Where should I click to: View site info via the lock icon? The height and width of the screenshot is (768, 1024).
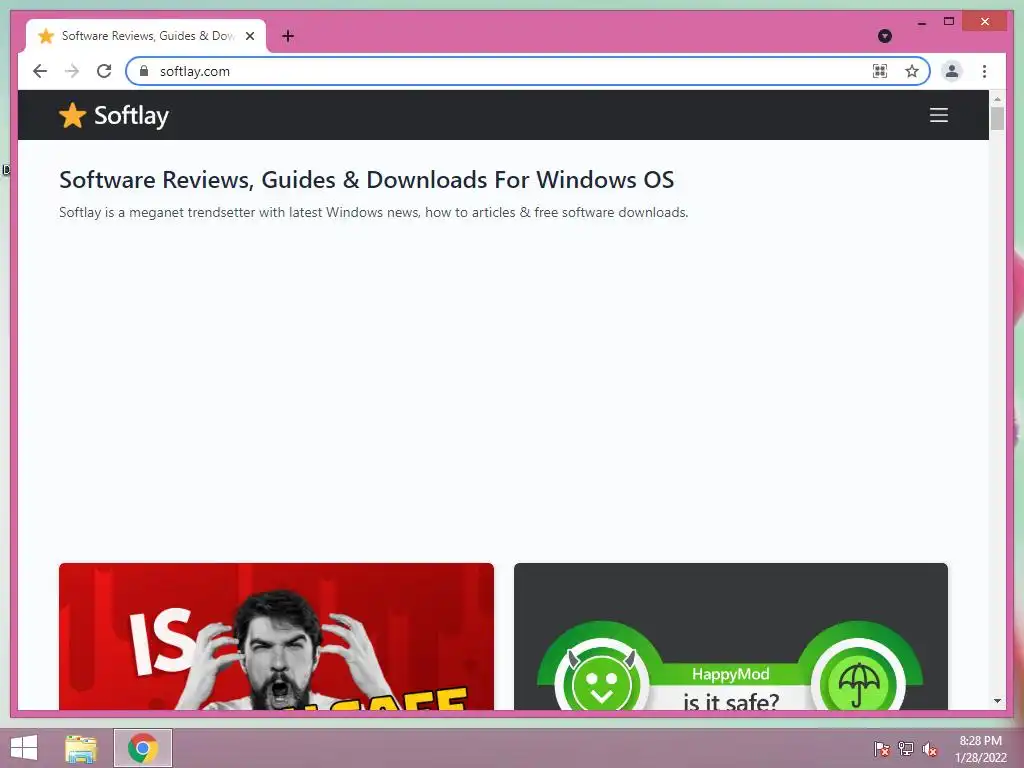point(144,71)
